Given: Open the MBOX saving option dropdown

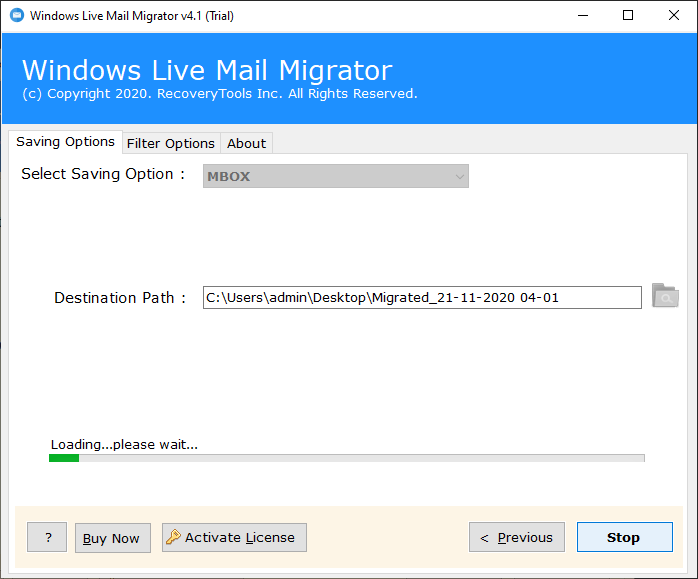Looking at the screenshot, I should point(336,176).
